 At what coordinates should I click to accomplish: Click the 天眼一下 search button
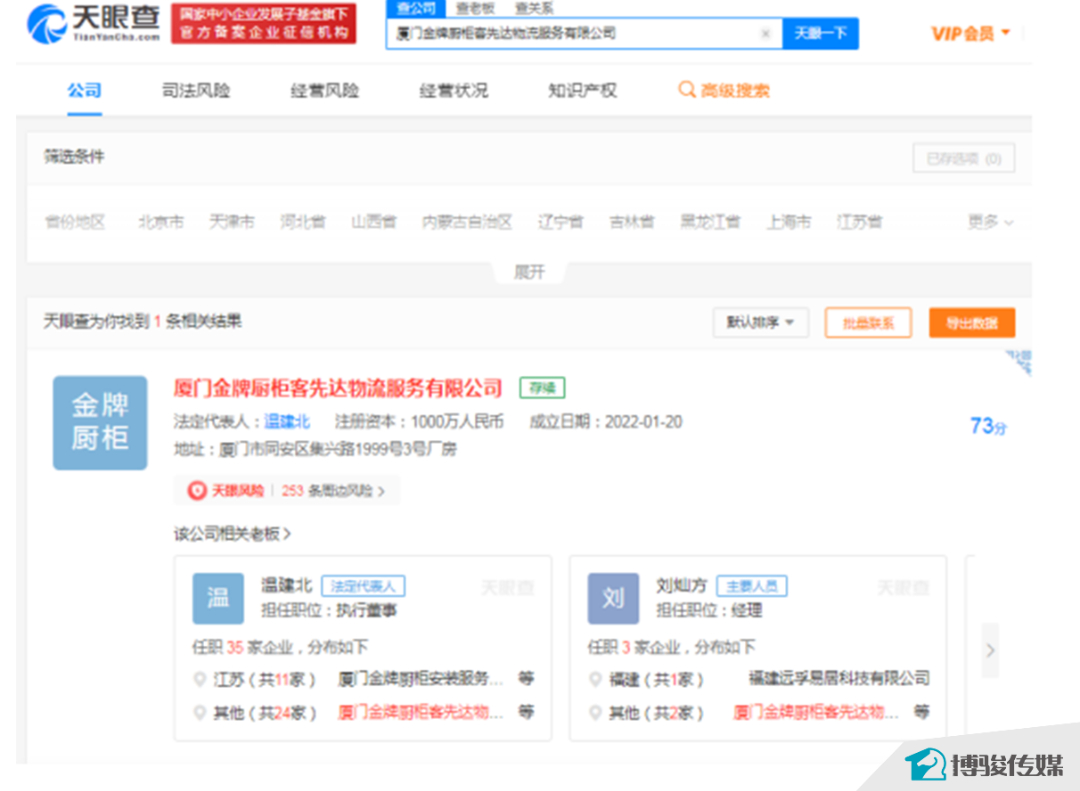coord(820,33)
